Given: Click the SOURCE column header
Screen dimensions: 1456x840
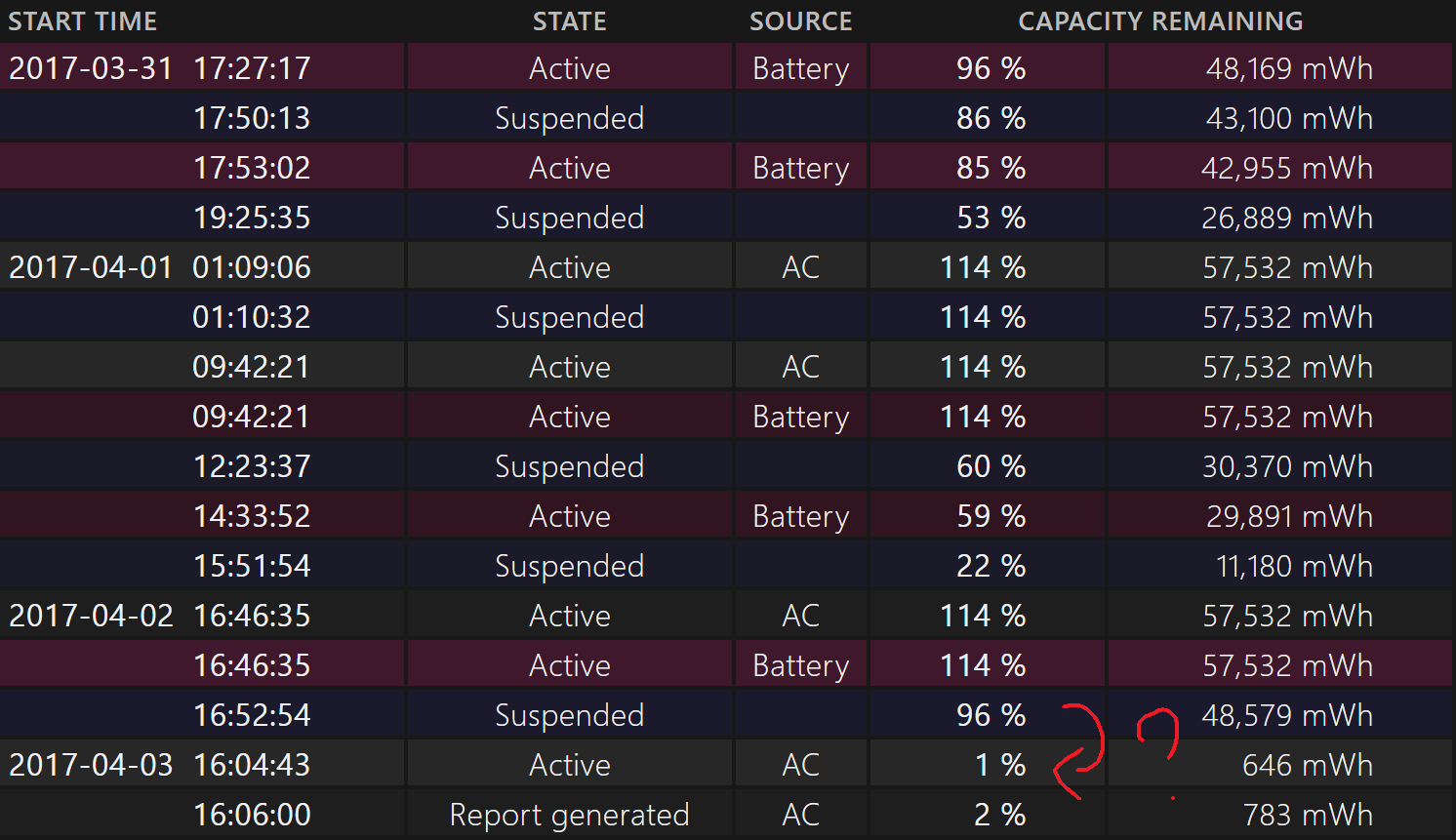Looking at the screenshot, I should (x=800, y=21).
